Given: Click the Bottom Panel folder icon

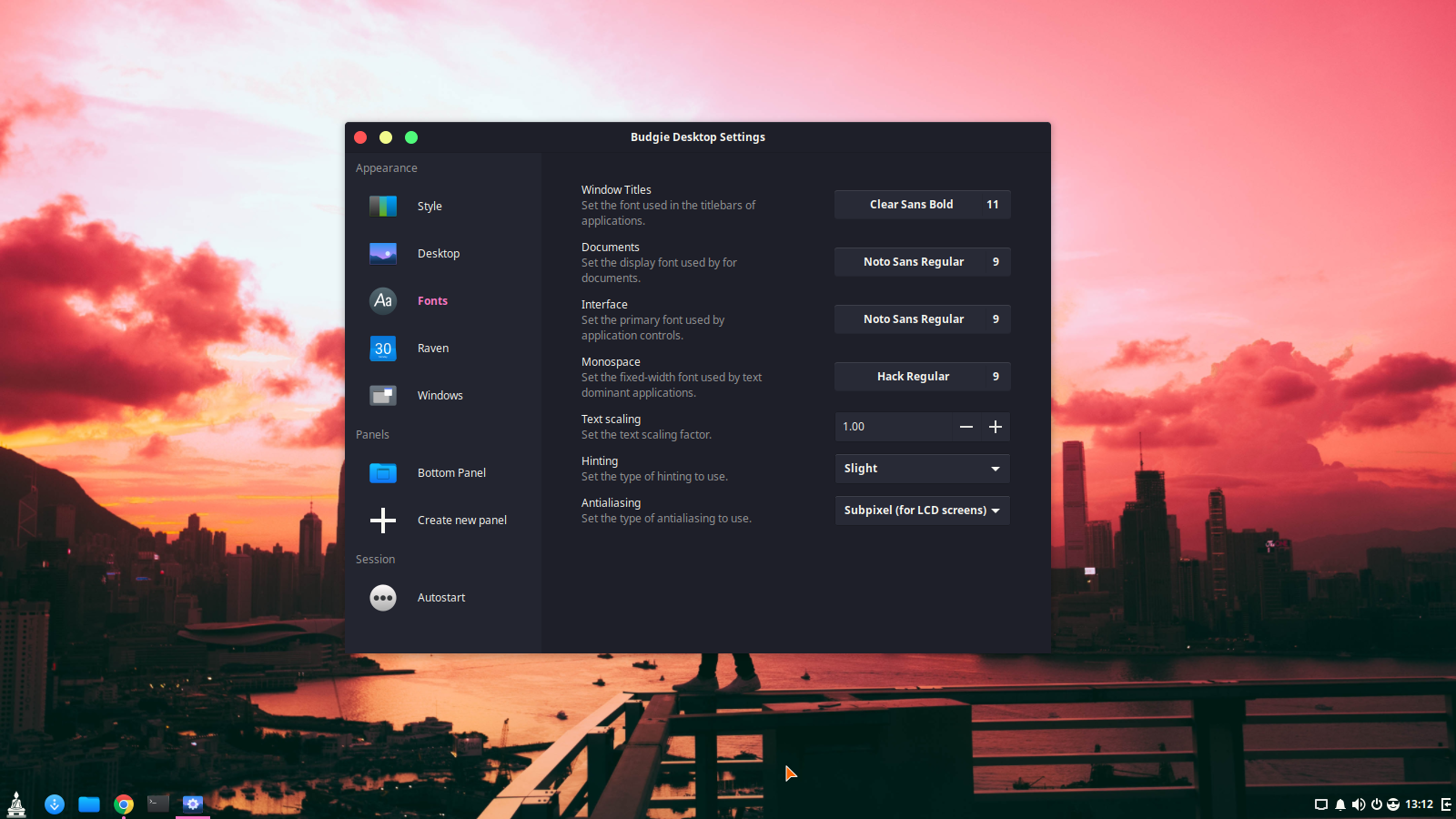Looking at the screenshot, I should point(382,472).
